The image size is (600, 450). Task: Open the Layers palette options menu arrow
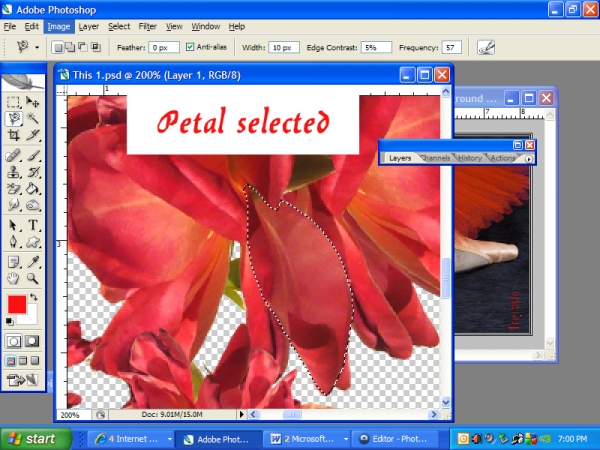pos(528,159)
